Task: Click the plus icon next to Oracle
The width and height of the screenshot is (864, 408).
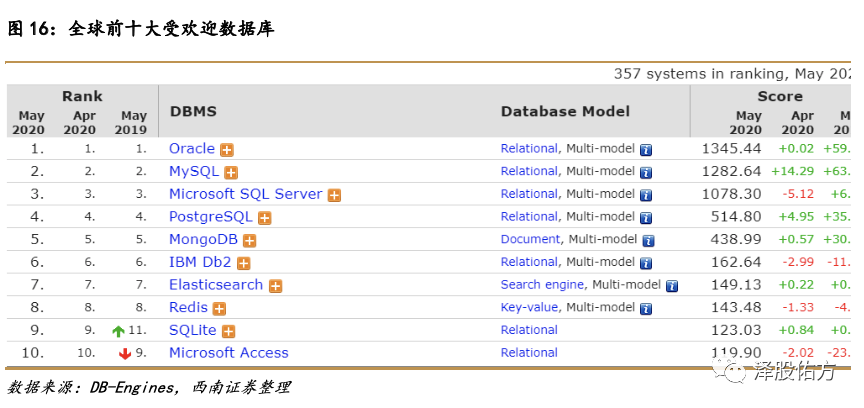Action: click(226, 150)
